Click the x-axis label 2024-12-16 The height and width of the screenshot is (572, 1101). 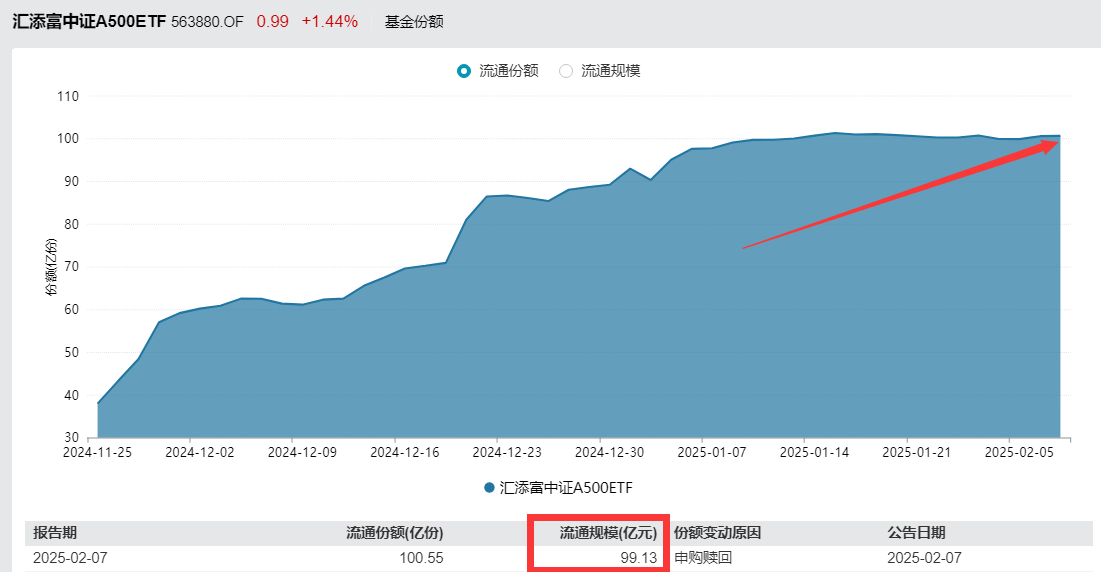tap(404, 453)
